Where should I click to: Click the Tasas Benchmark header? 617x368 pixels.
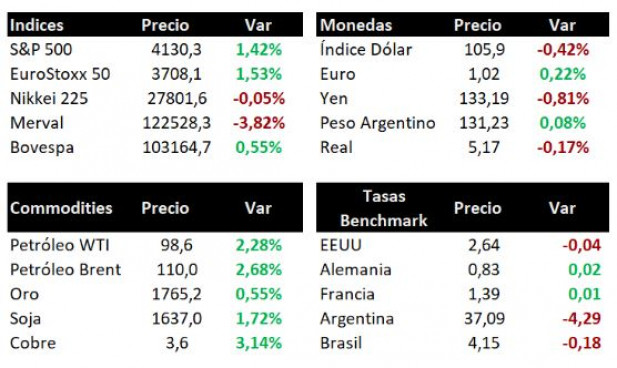click(384, 208)
